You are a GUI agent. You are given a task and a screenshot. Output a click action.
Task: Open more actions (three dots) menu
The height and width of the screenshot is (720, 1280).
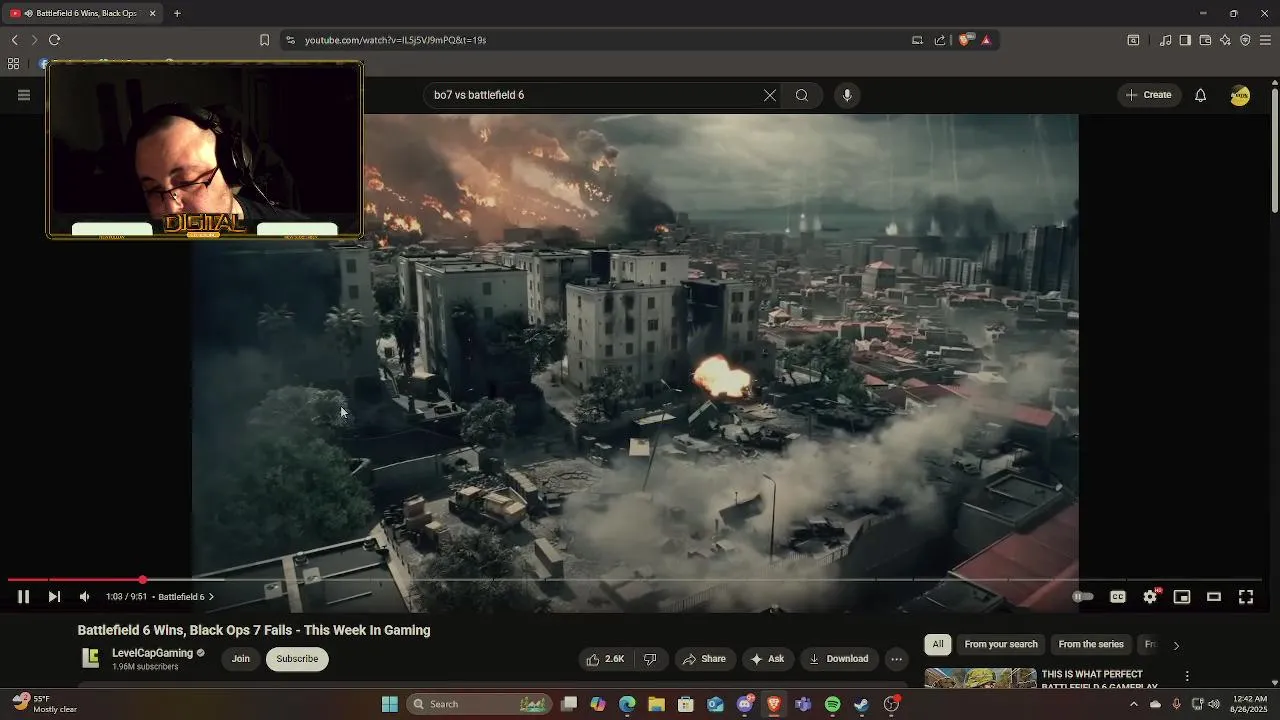coord(896,659)
